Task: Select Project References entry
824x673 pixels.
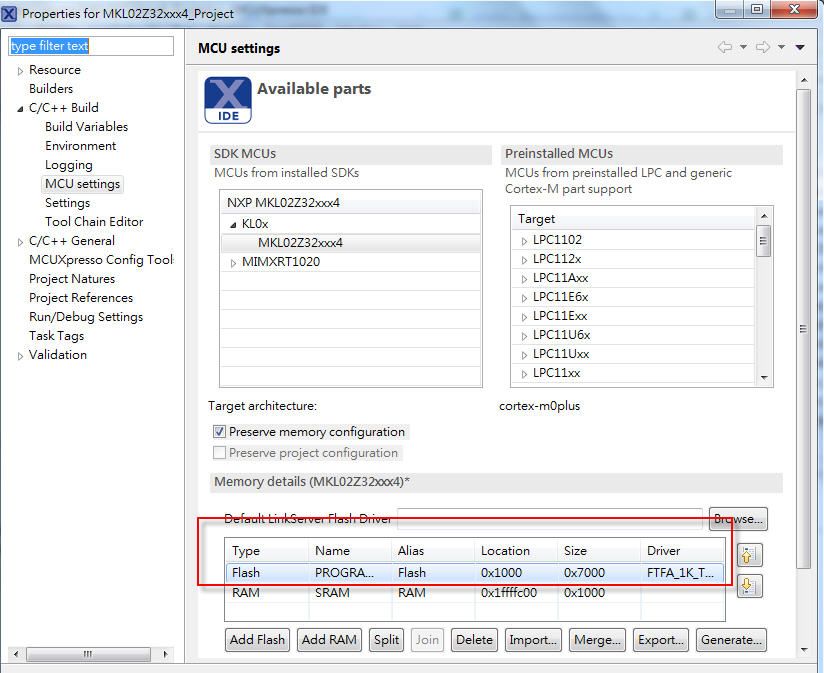Action: click(x=81, y=298)
